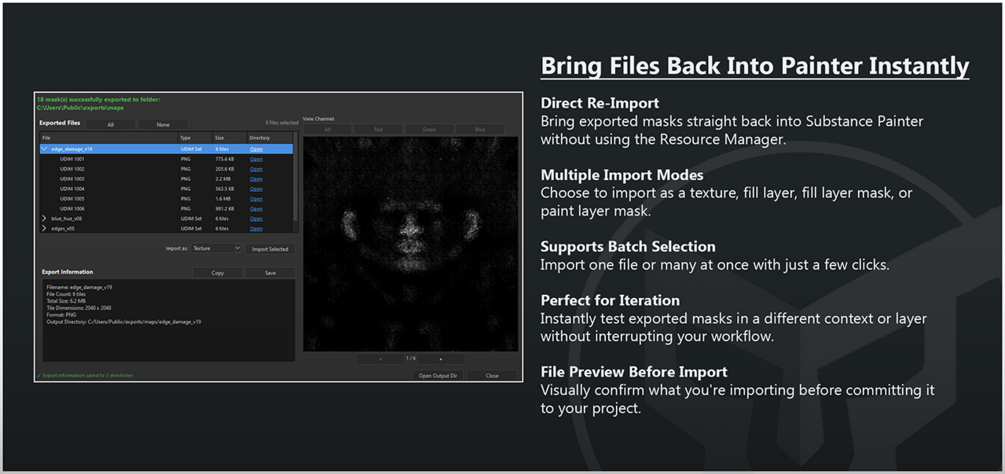Click the 'File Preview Before Import' heading
This screenshot has width=1005, height=474.
634,372
